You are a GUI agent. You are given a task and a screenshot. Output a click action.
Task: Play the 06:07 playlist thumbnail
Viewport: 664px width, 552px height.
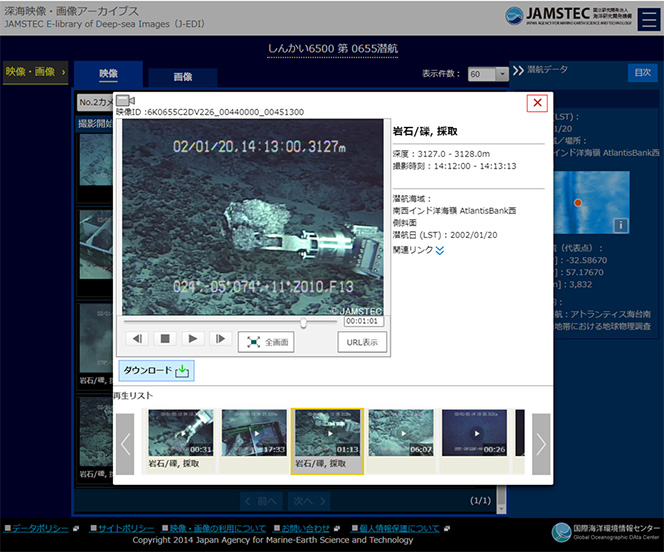(x=401, y=433)
